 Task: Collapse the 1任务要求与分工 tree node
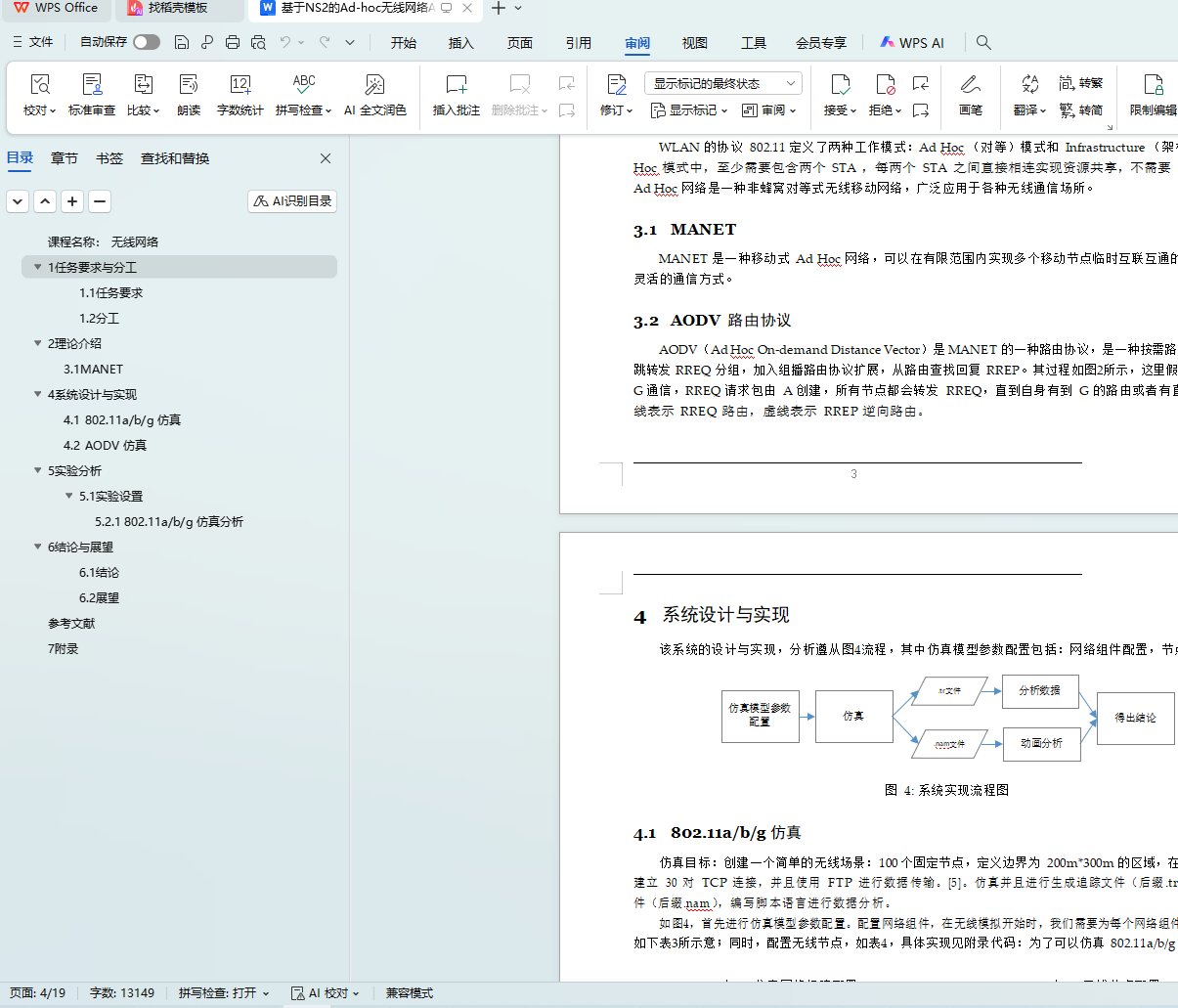pyautogui.click(x=38, y=267)
